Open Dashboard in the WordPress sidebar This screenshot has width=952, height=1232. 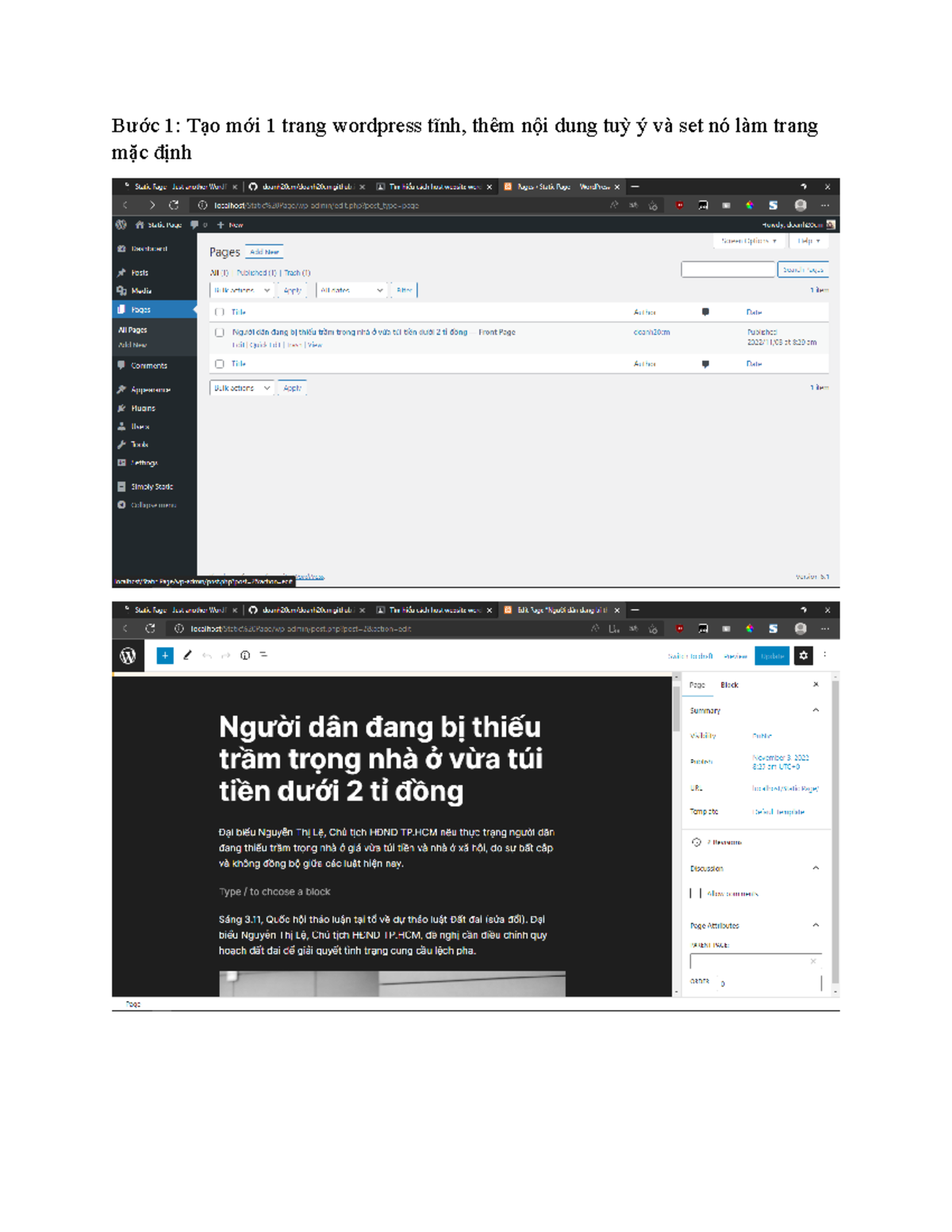click(x=149, y=249)
